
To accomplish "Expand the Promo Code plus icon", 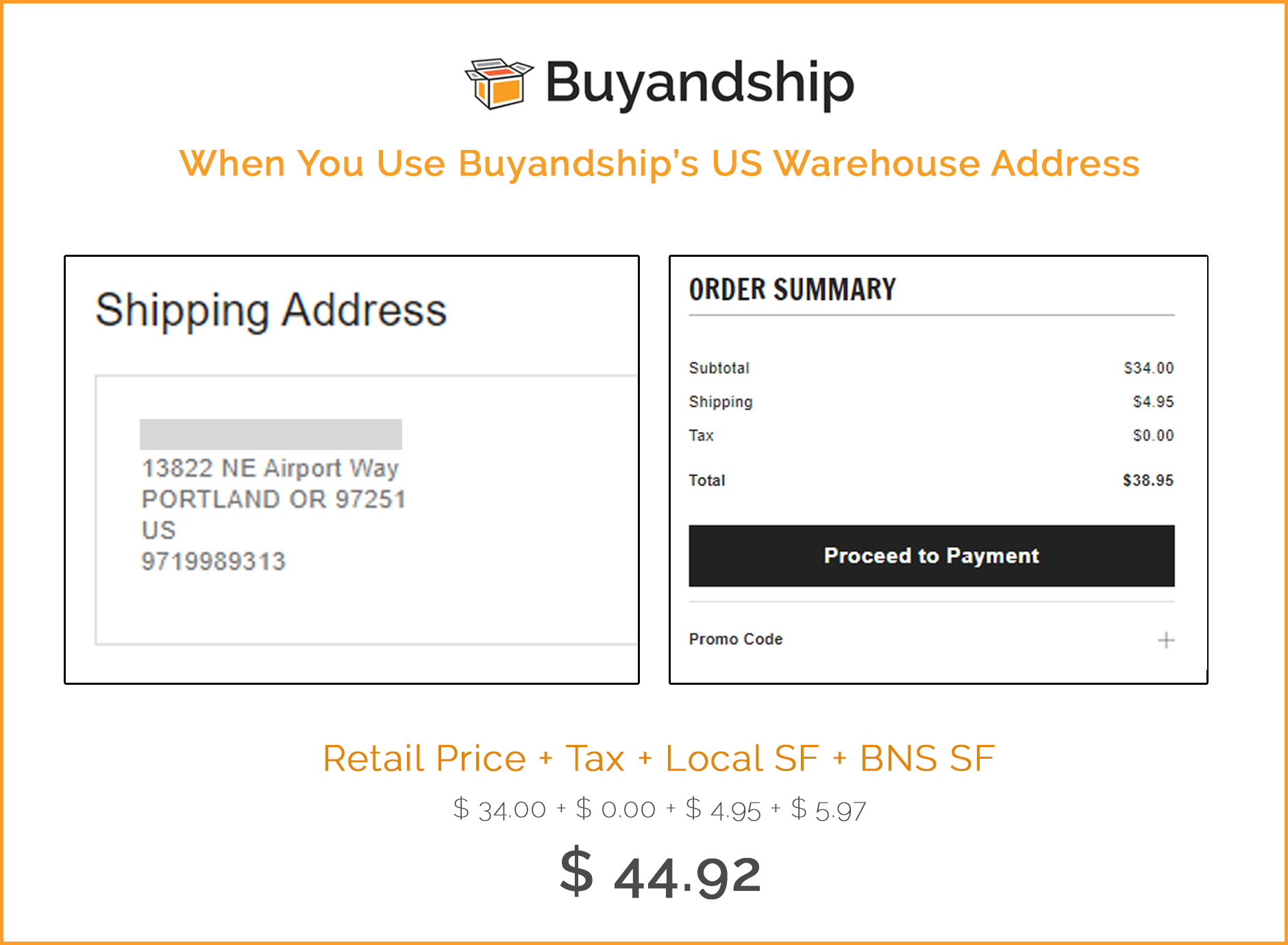I will coord(1165,640).
